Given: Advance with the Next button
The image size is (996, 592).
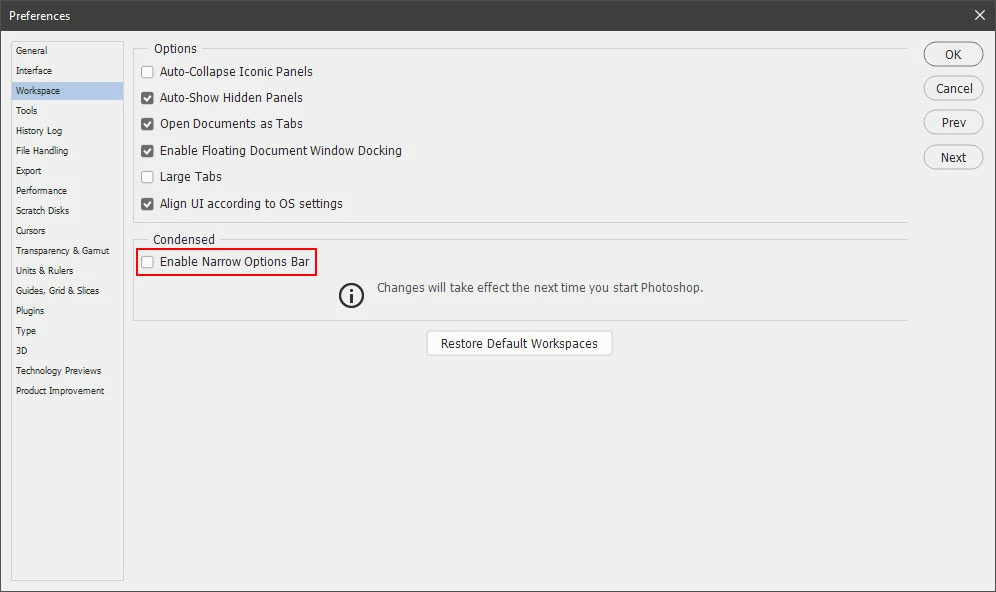Looking at the screenshot, I should coord(953,158).
